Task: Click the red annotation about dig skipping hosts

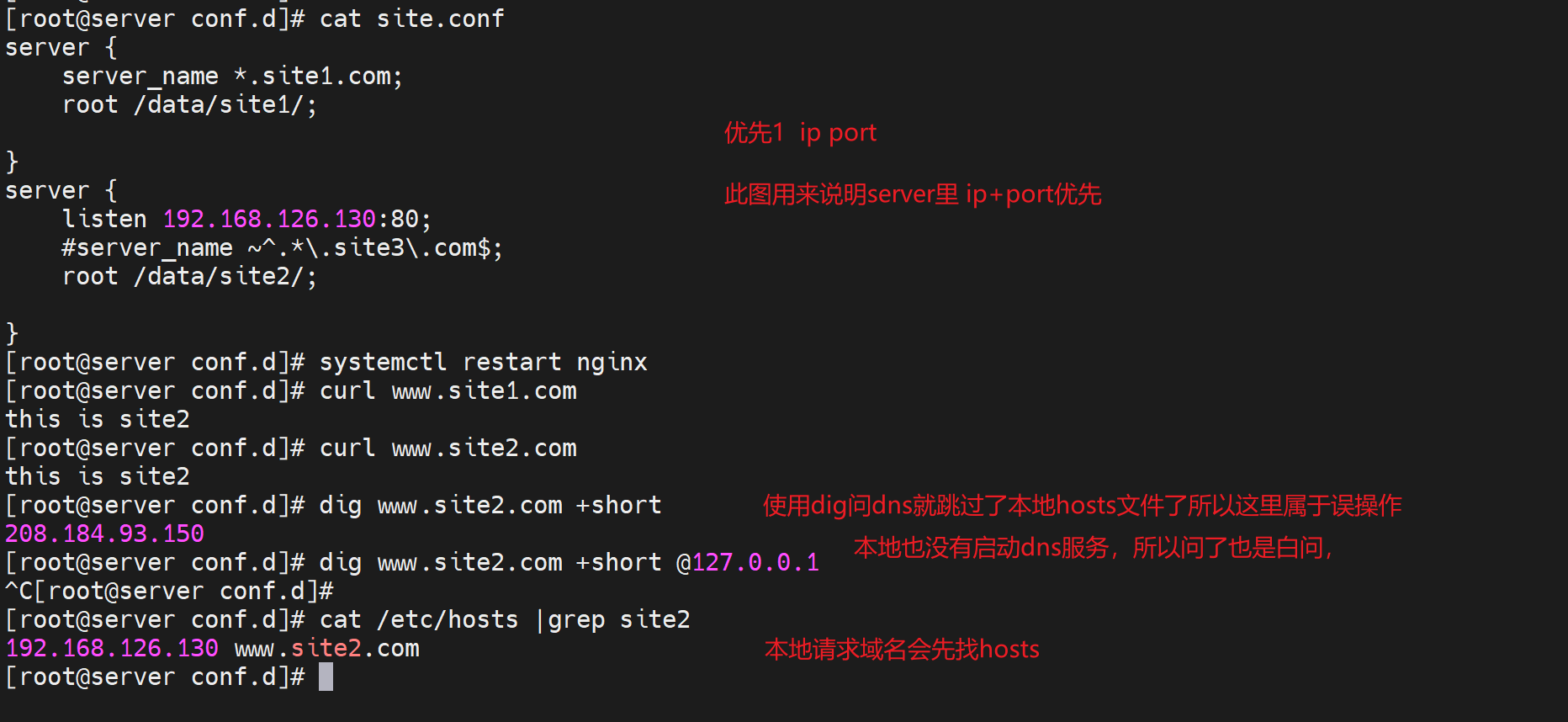Action: click(x=1082, y=506)
